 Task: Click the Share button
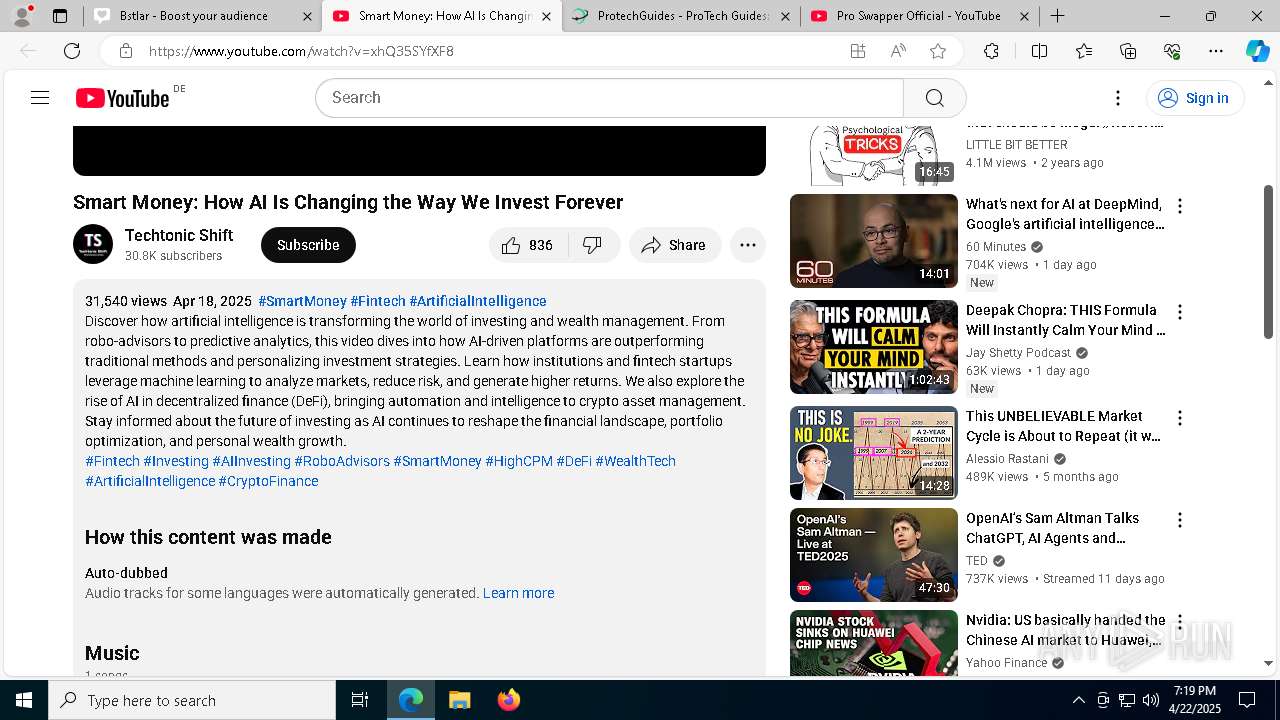(675, 245)
